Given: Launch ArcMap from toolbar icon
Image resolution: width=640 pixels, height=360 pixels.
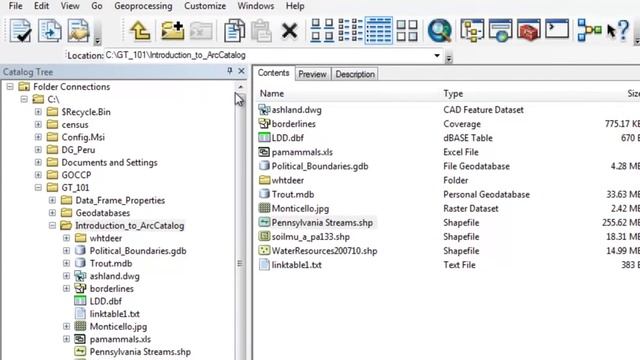Looking at the screenshot, I should tap(500, 30).
